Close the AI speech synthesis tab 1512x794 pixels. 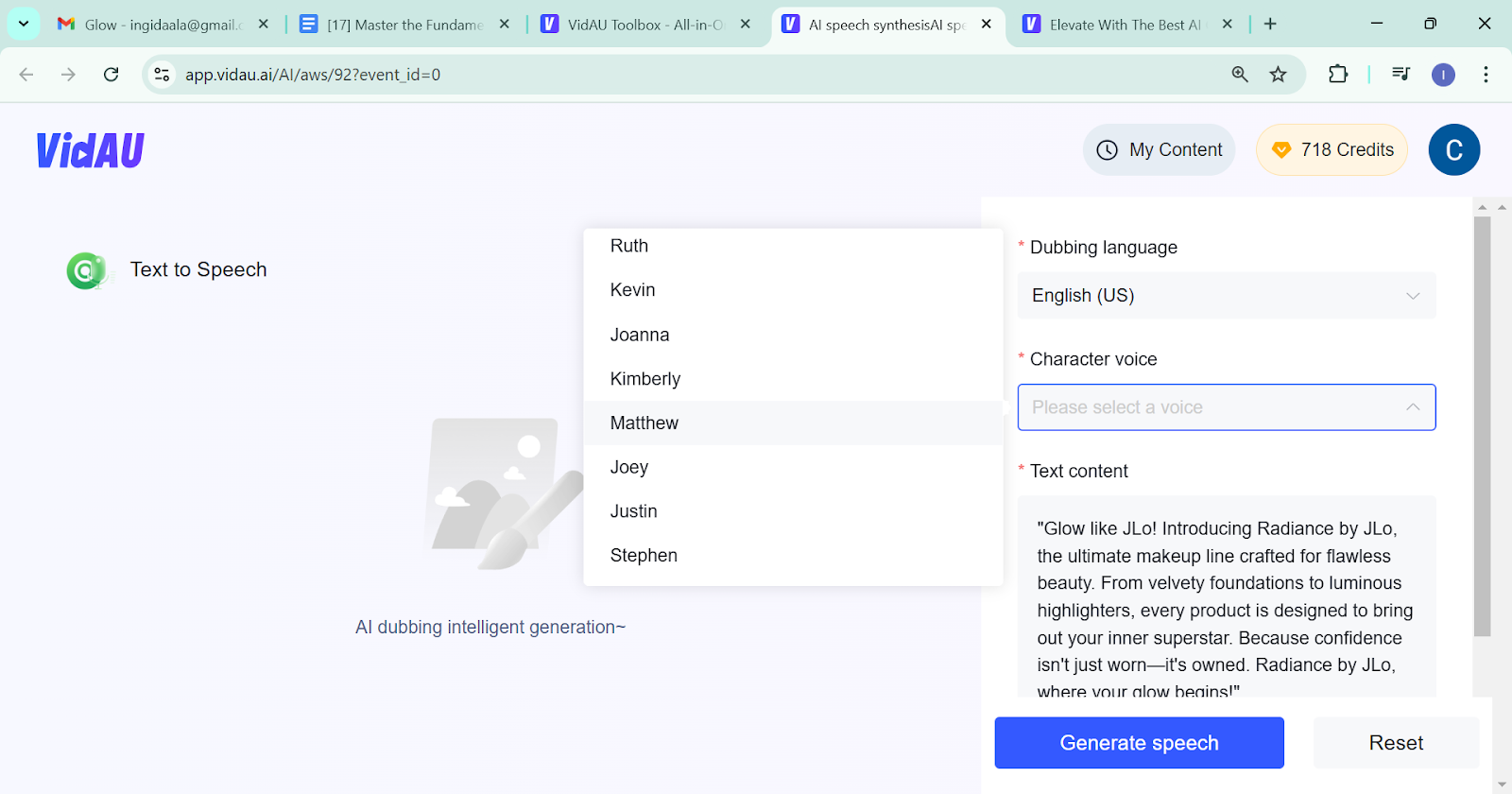987,24
